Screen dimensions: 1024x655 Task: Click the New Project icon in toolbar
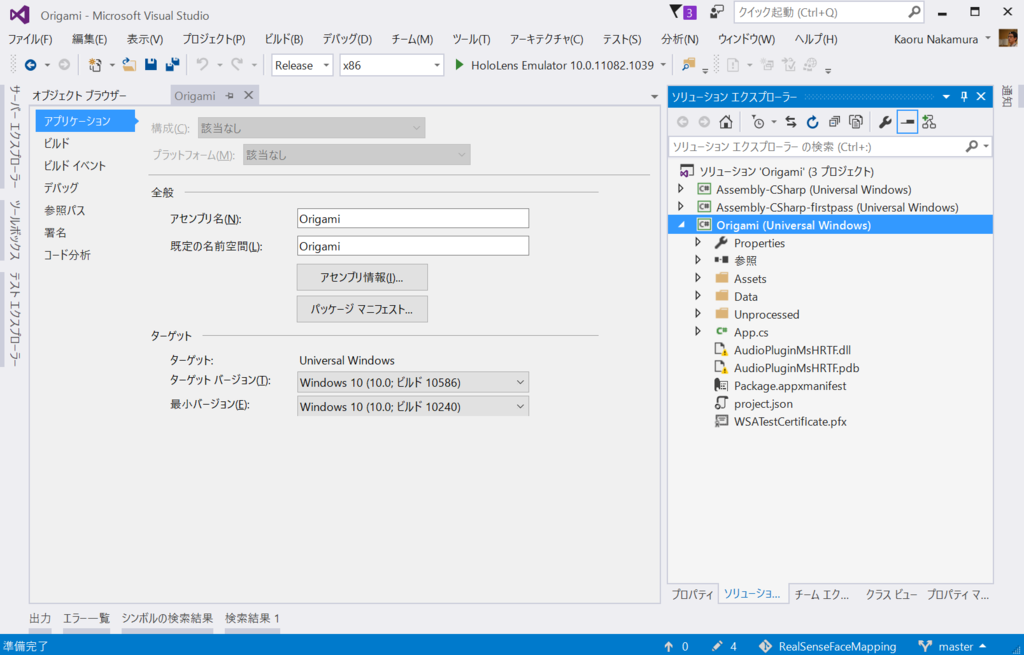(x=95, y=65)
